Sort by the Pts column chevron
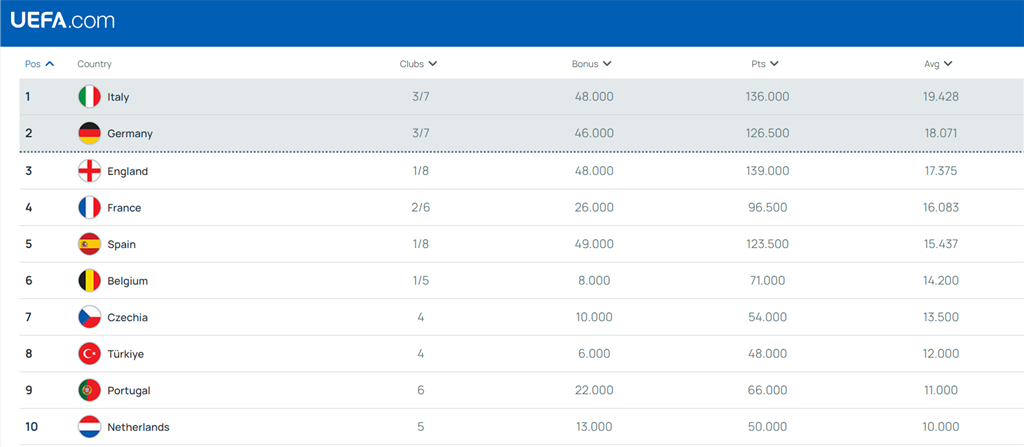Screen dimensions: 1024x447 coord(775,64)
